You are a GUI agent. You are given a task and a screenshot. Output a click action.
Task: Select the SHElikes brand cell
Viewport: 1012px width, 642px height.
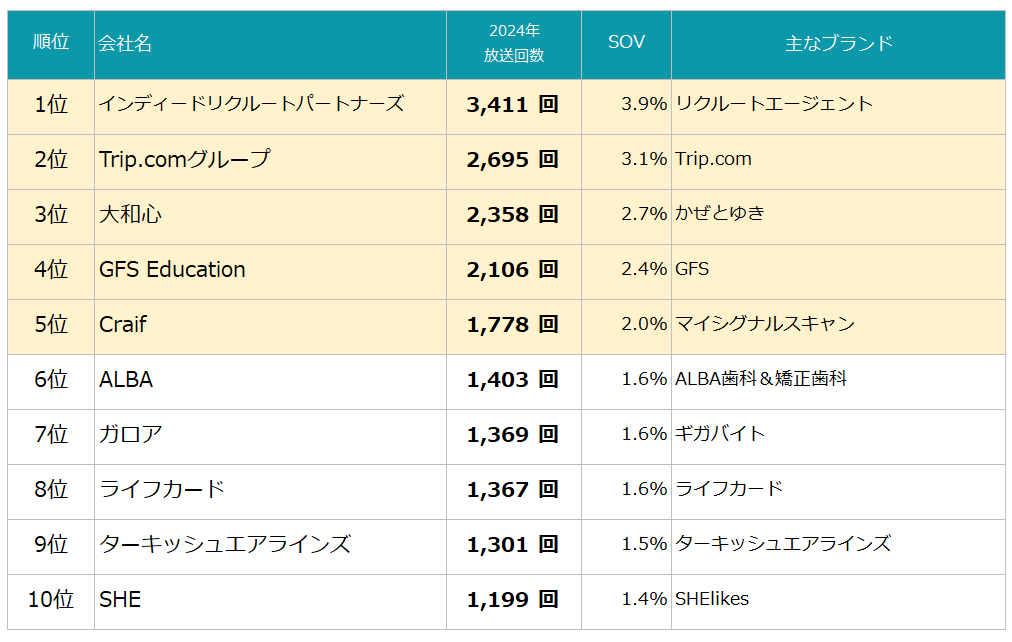(712, 599)
